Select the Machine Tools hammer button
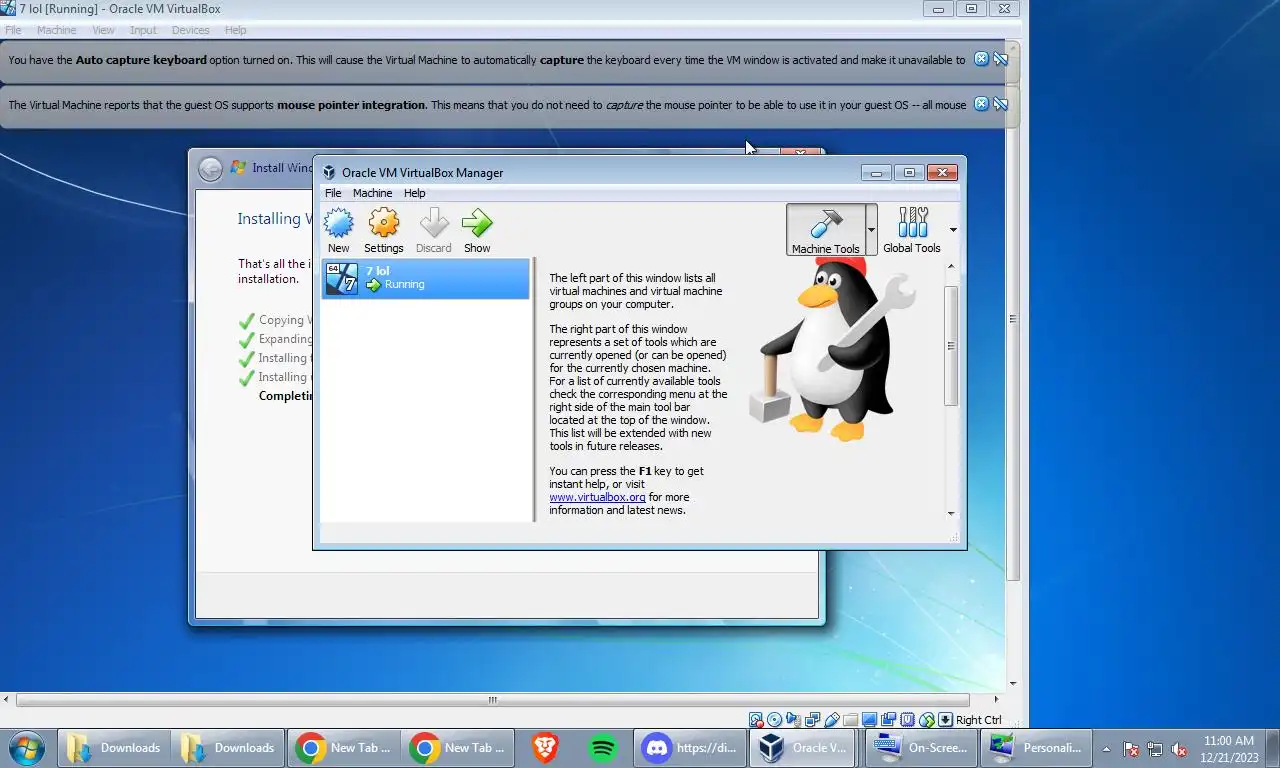Image resolution: width=1280 pixels, height=768 pixels. point(825,230)
